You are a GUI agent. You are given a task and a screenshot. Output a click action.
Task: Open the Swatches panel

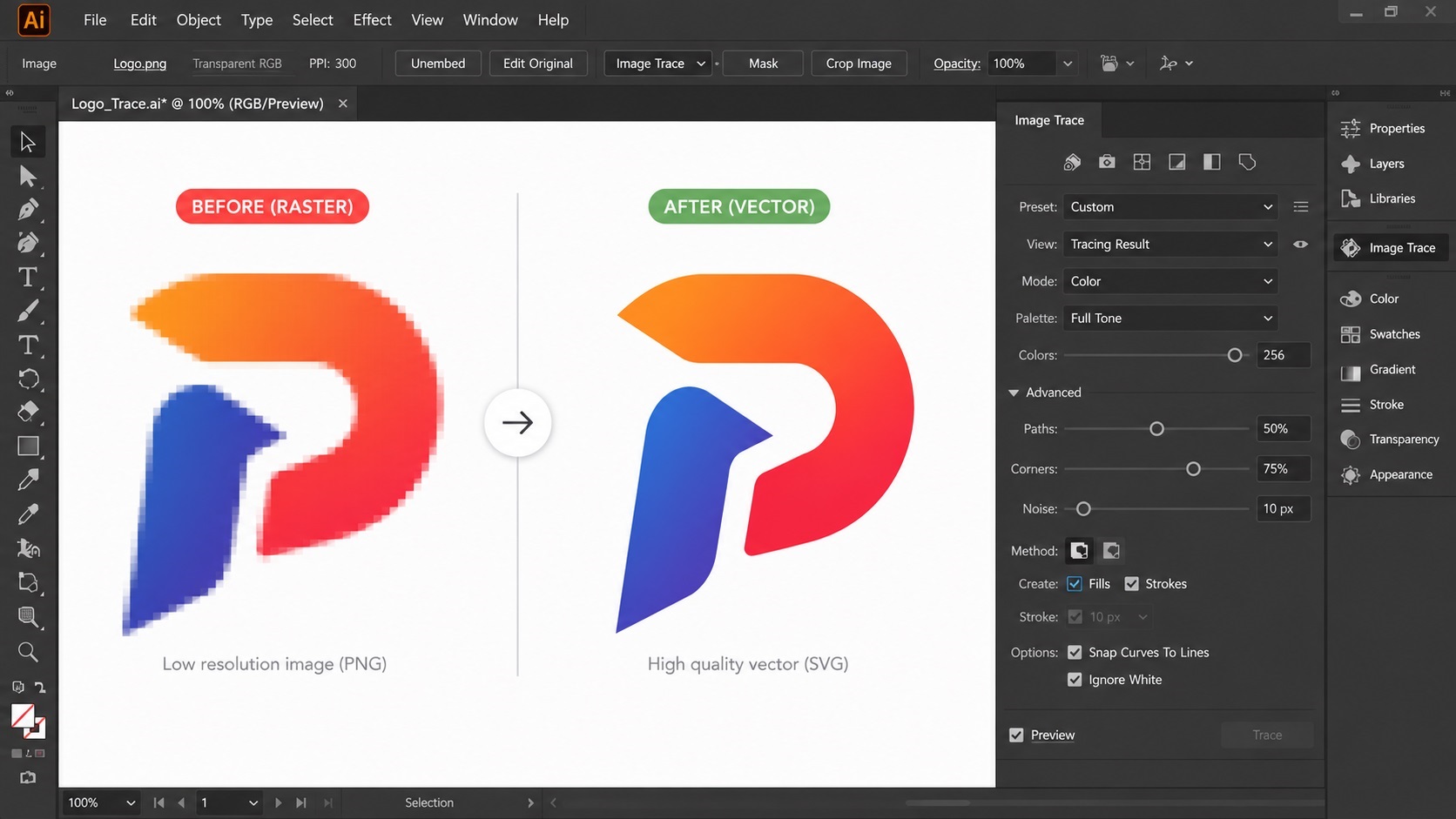(x=1380, y=334)
